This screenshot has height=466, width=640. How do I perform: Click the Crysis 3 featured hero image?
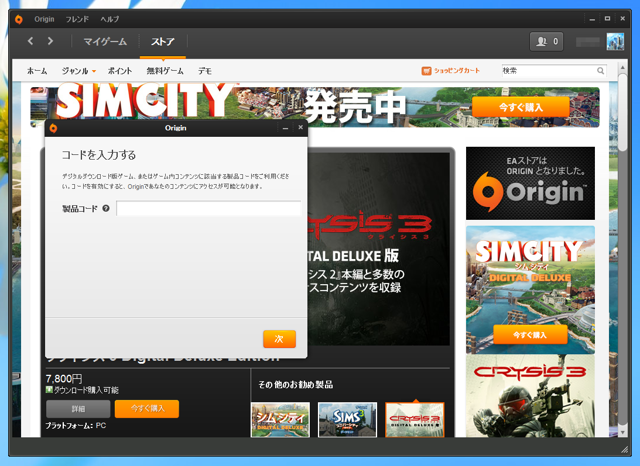click(x=378, y=249)
